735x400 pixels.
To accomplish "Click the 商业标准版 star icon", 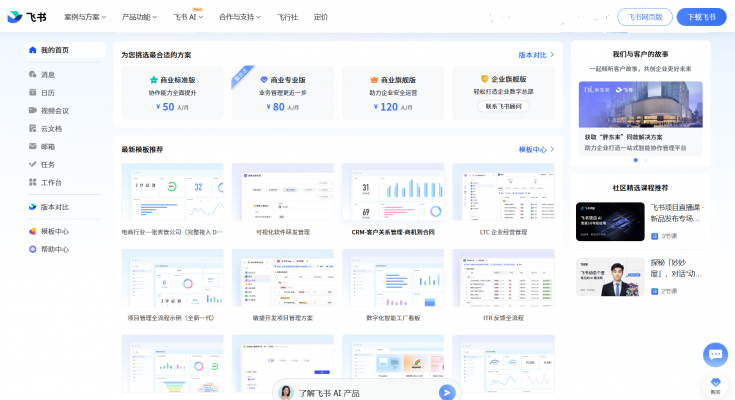I will 153,80.
